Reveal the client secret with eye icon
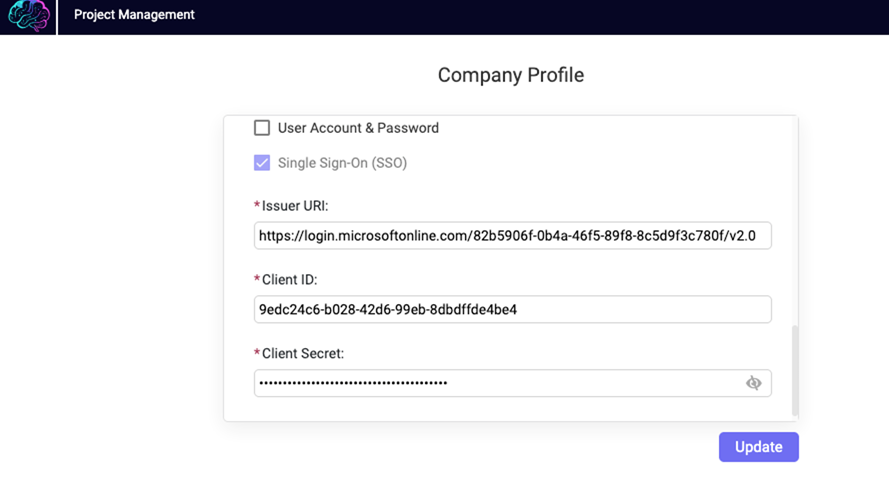 [753, 383]
